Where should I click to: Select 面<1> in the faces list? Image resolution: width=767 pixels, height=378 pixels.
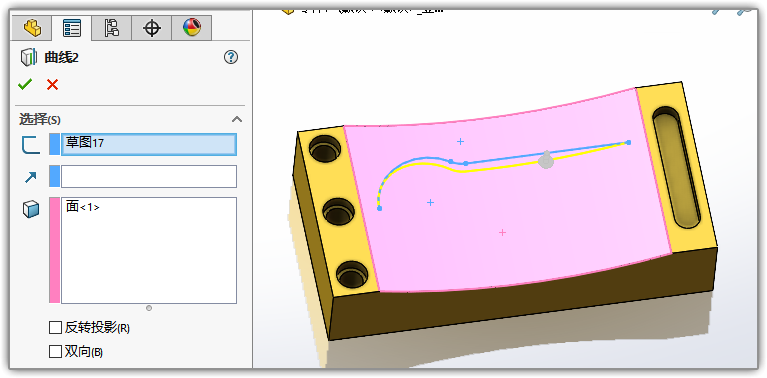83,207
